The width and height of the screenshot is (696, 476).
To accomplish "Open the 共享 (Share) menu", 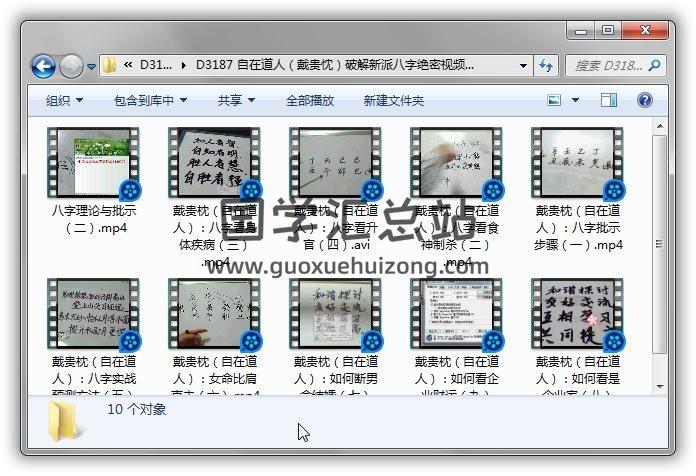I will point(236,101).
